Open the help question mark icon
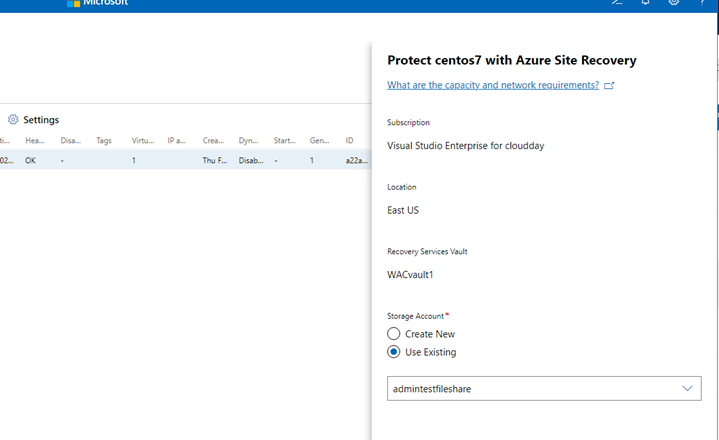Image resolution: width=719 pixels, height=440 pixels. [702, 2]
